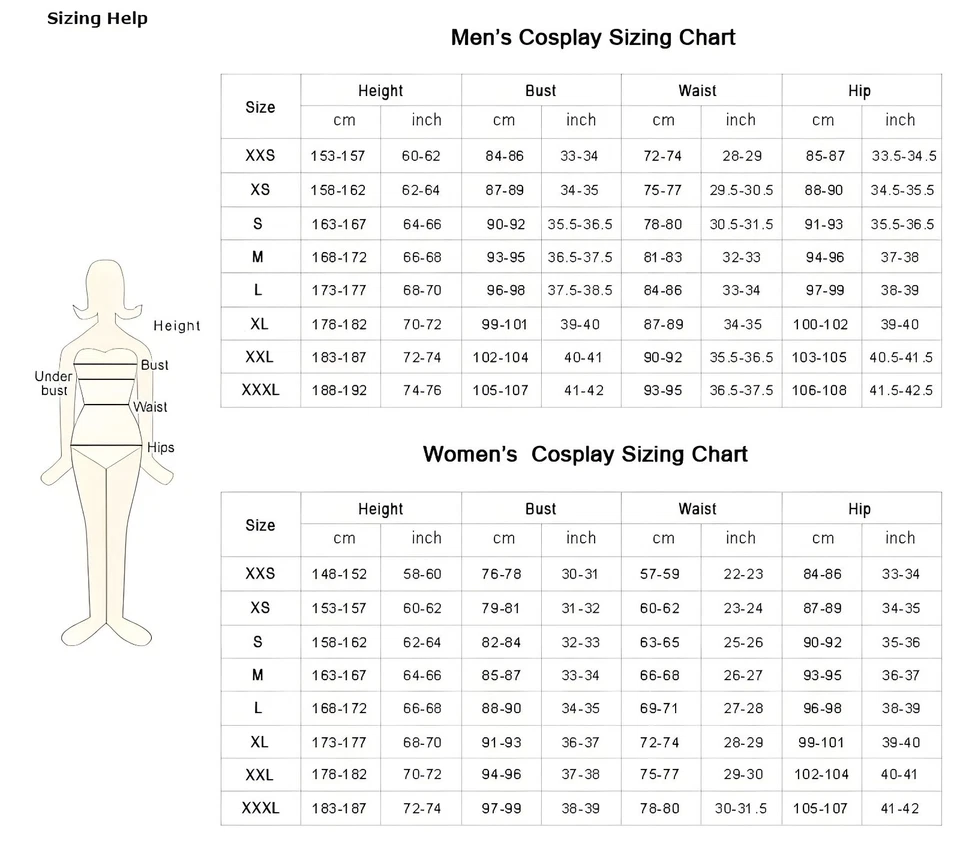Select the XXS row in men's chart
Image resolution: width=960 pixels, height=850 pixels.
pos(259,156)
